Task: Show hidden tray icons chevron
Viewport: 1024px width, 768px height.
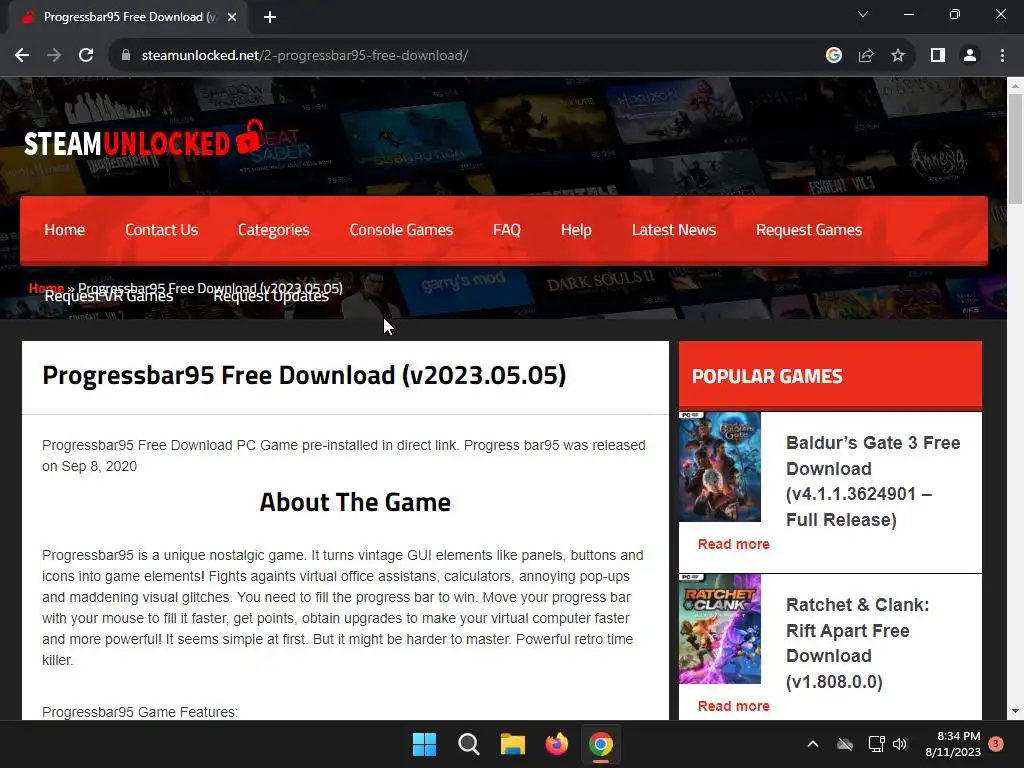Action: pos(813,744)
